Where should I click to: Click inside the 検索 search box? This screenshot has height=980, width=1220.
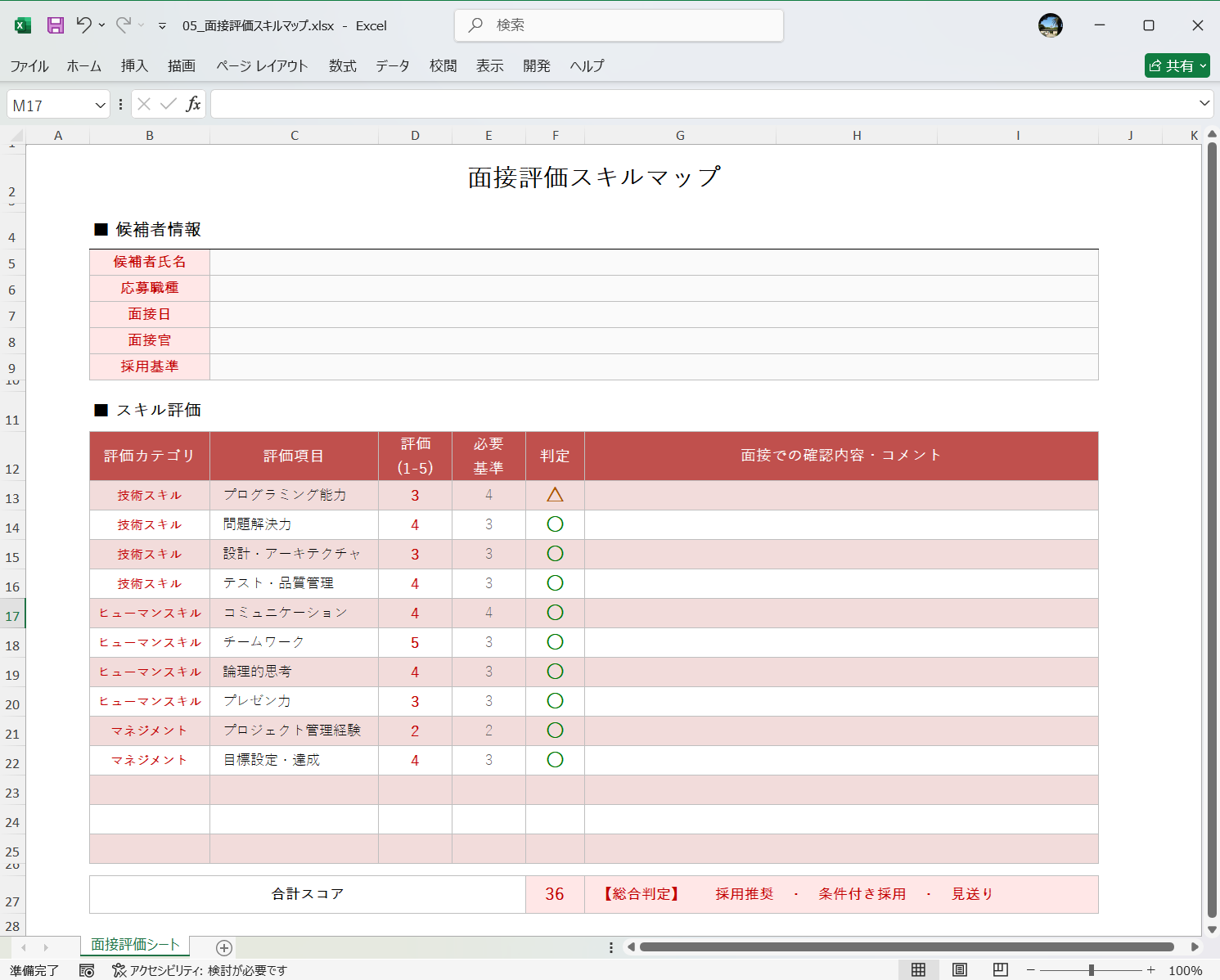pos(619,25)
